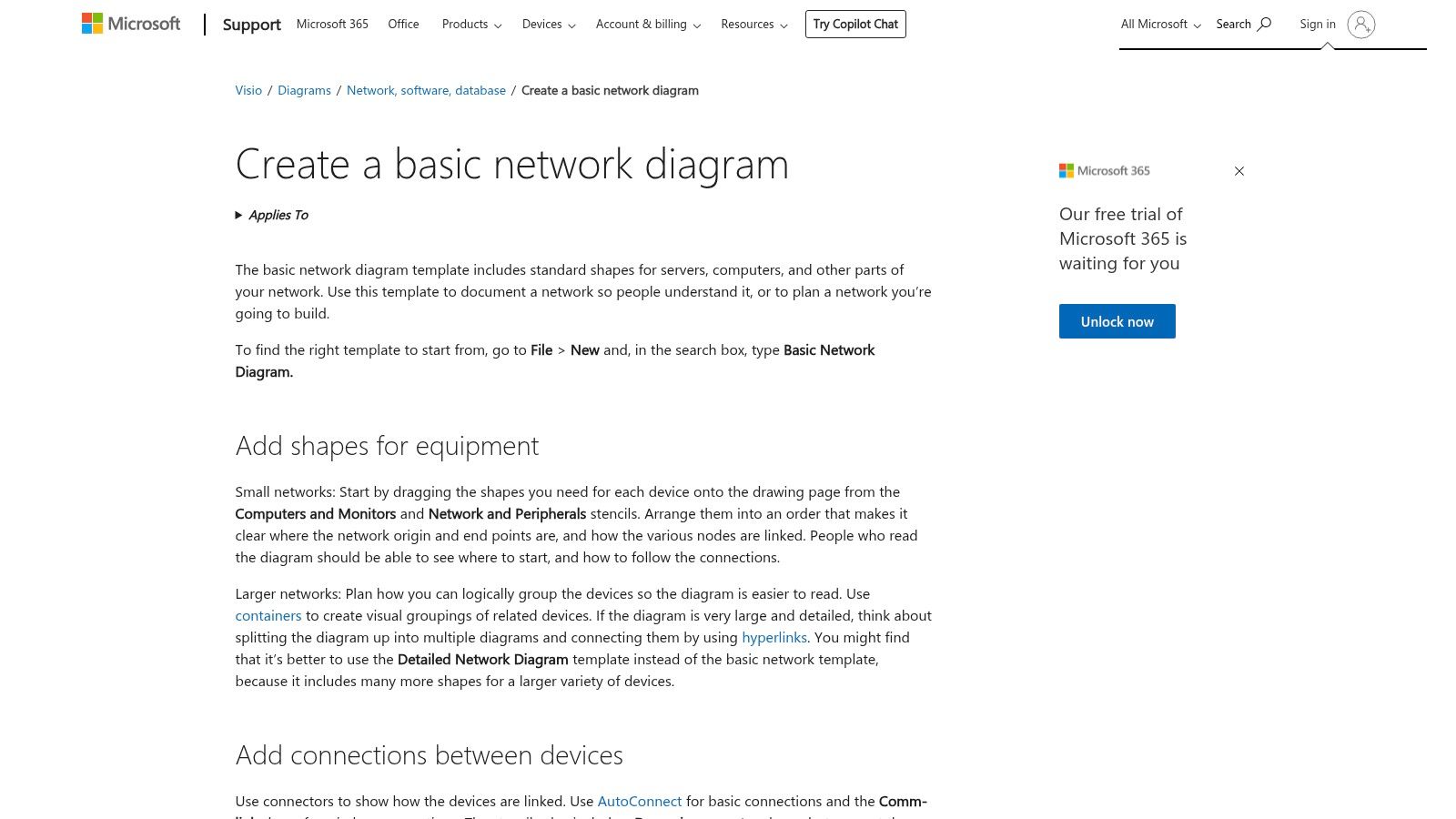Screen dimensions: 1456x819
Task: Click the AutoConnect link
Action: point(639,802)
